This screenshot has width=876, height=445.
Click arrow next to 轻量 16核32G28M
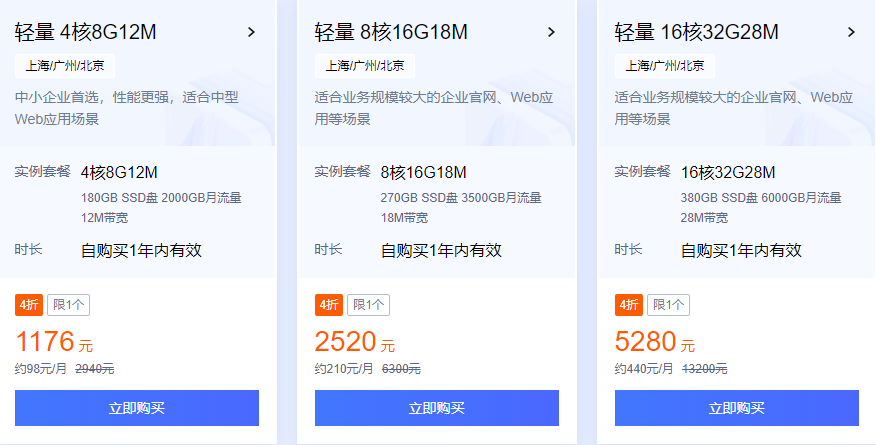pos(851,32)
